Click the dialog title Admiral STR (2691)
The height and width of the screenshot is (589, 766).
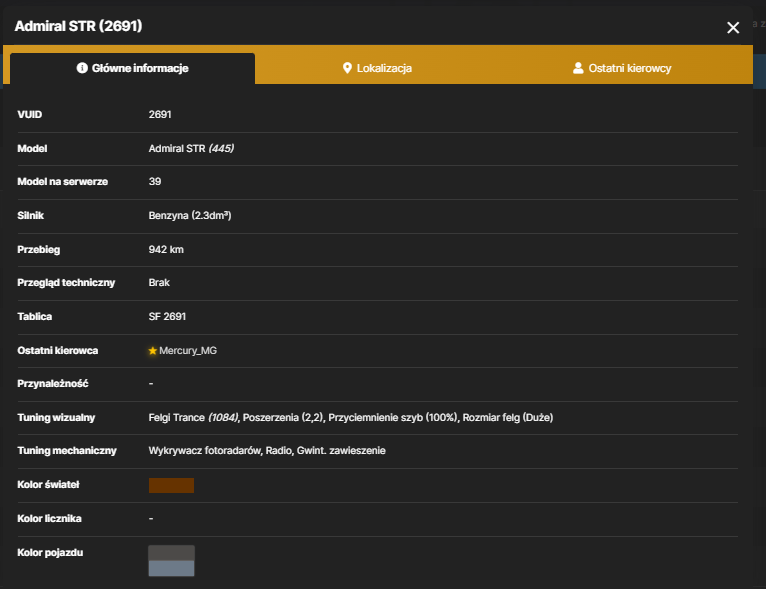[78, 26]
